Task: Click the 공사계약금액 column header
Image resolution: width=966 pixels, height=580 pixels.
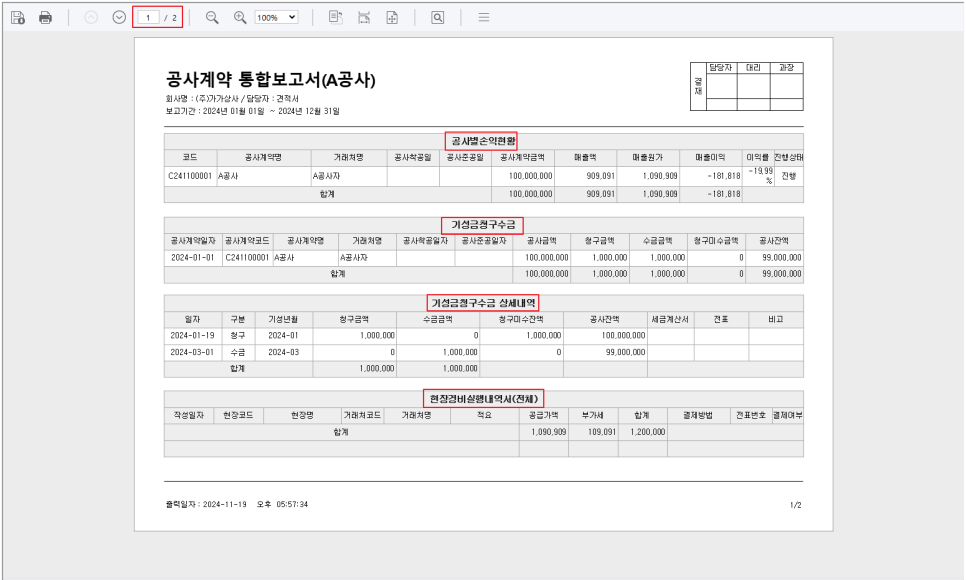Action: click(x=522, y=158)
